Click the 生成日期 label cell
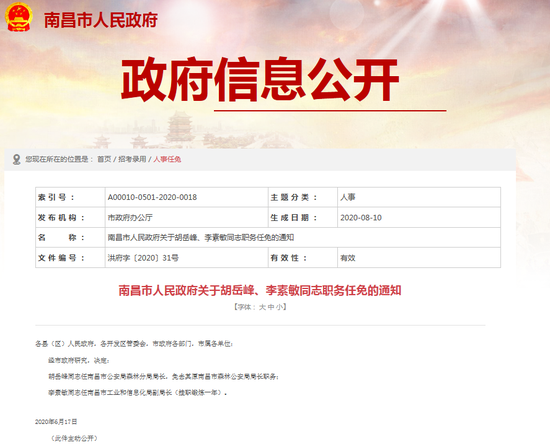The width and height of the screenshot is (550, 445). pyautogui.click(x=303, y=217)
